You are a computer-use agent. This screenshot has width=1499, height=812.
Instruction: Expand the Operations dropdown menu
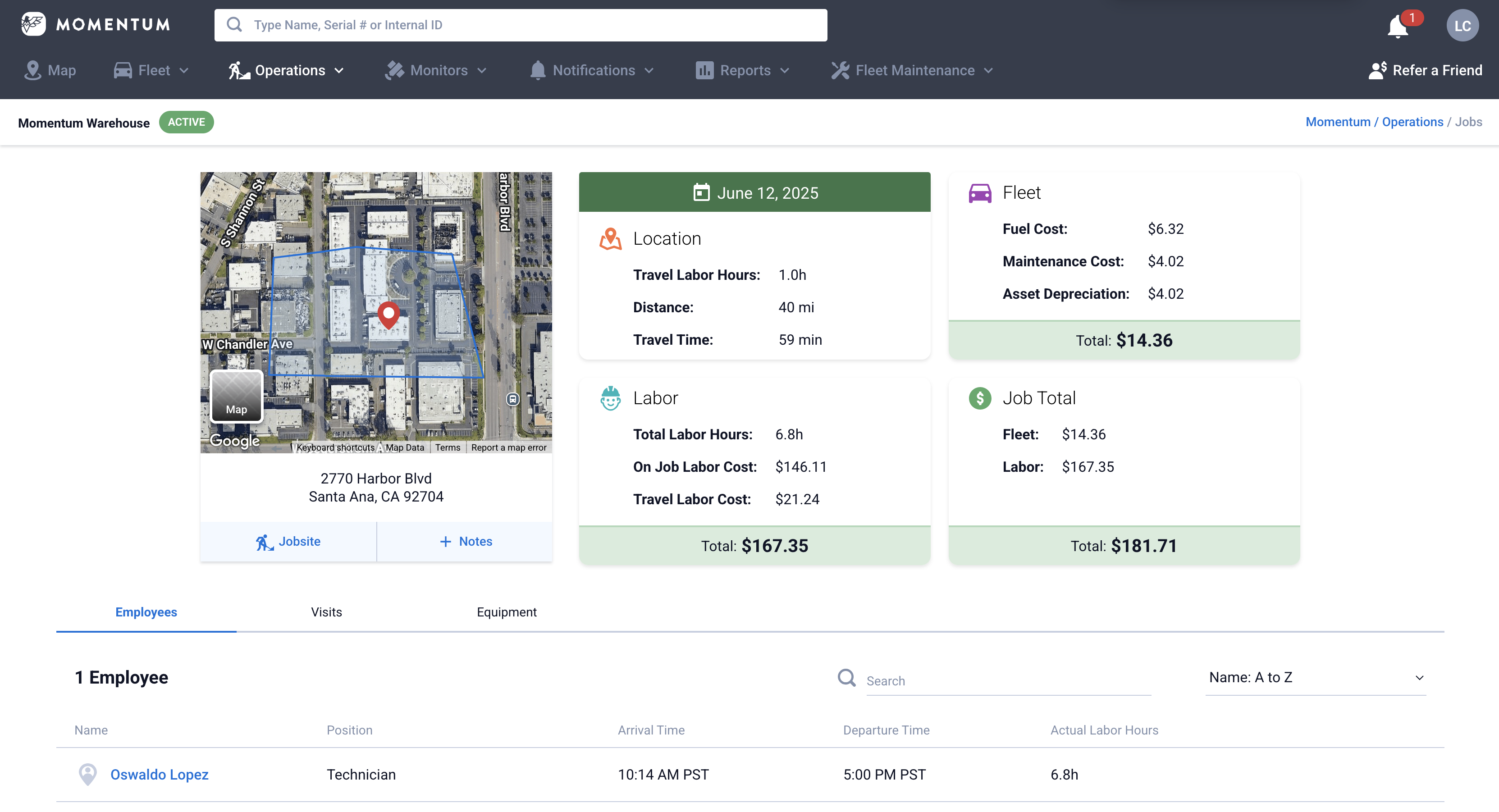click(x=286, y=70)
